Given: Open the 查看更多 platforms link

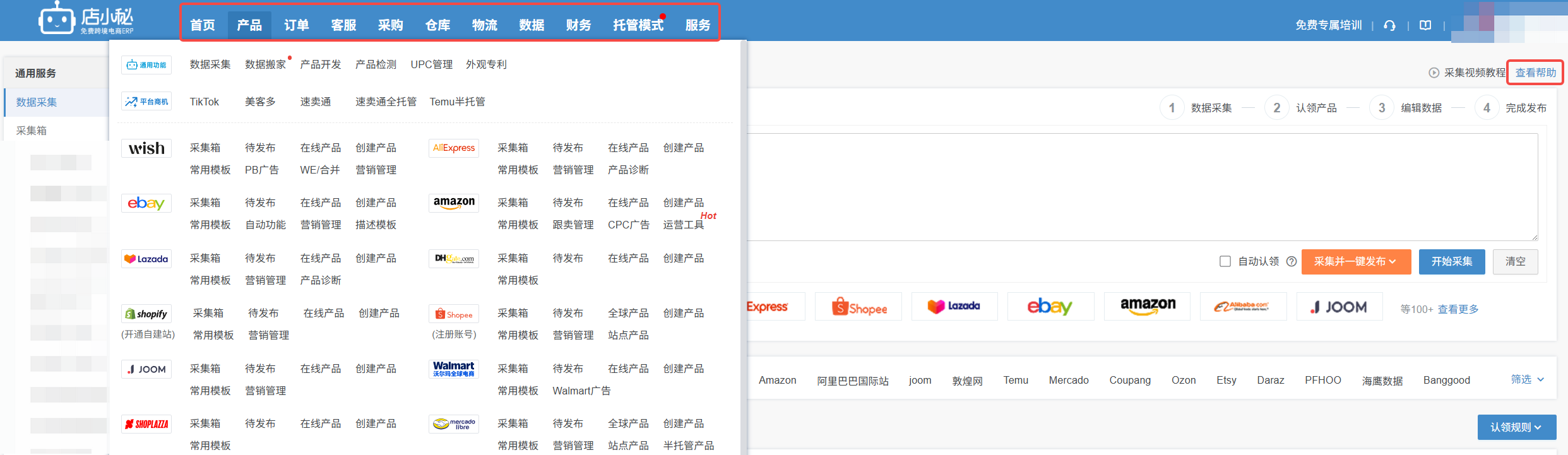Looking at the screenshot, I should tap(1458, 309).
